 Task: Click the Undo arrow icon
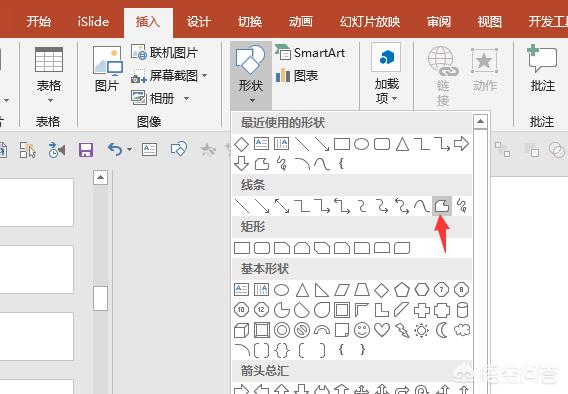tap(115, 149)
